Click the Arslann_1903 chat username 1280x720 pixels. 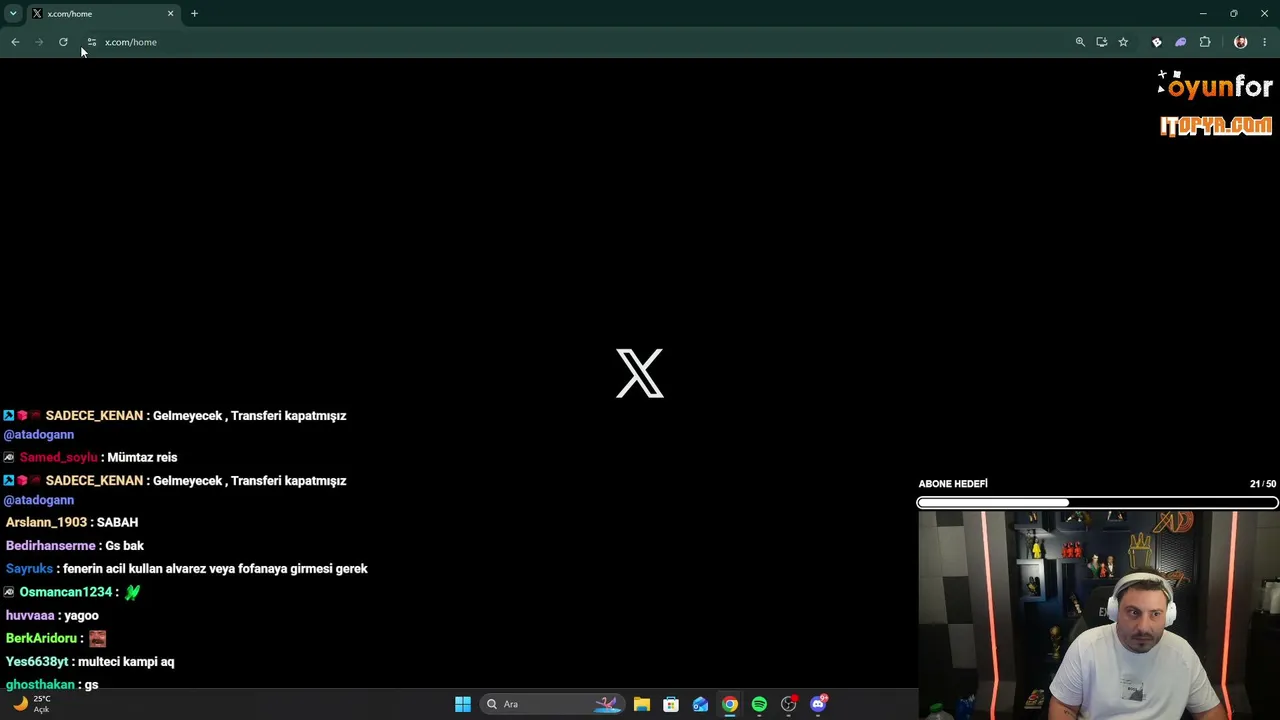coord(46,522)
